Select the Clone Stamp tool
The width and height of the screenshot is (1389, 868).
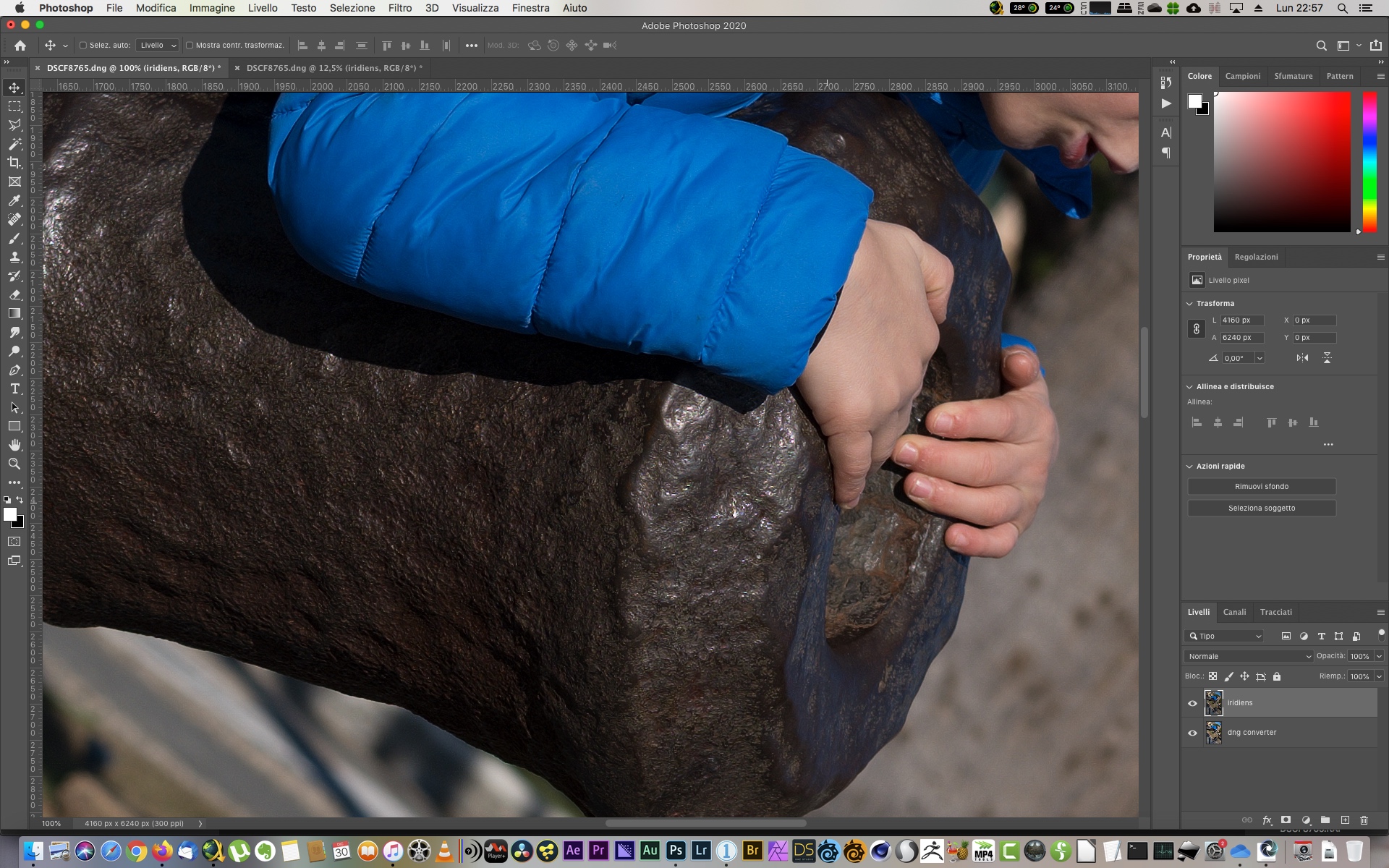[14, 257]
